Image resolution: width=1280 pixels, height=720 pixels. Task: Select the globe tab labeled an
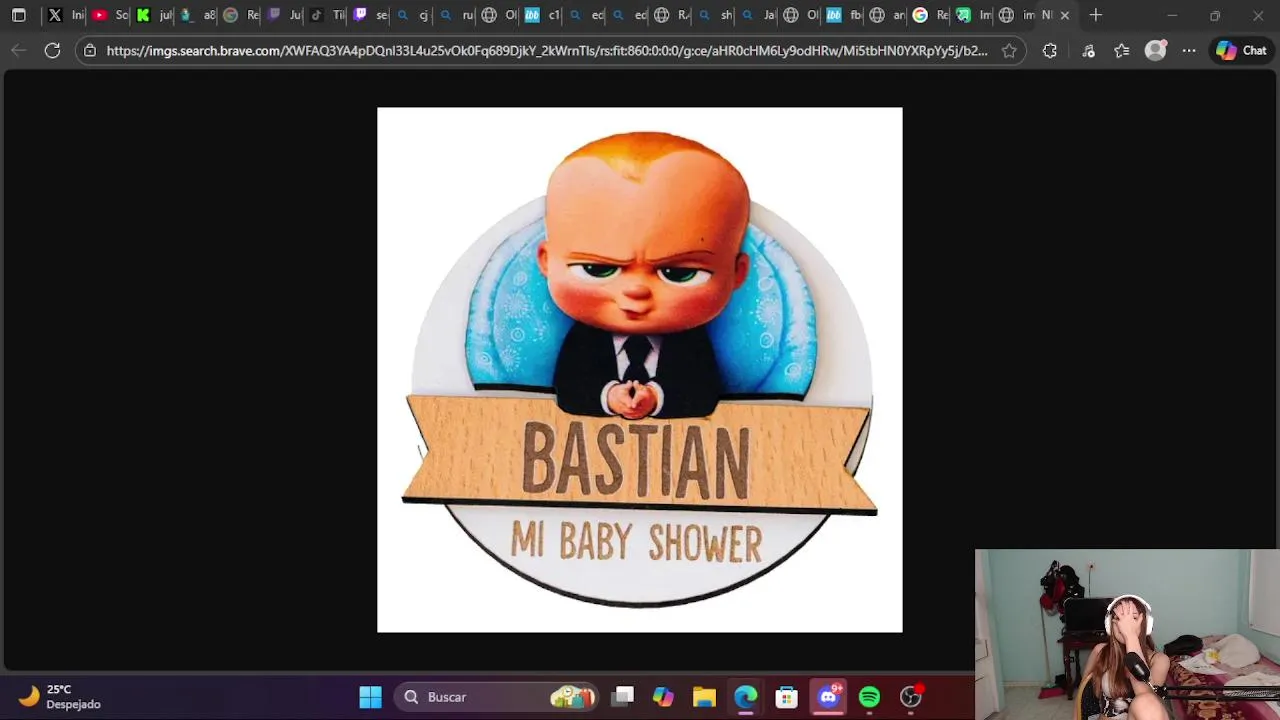886,15
